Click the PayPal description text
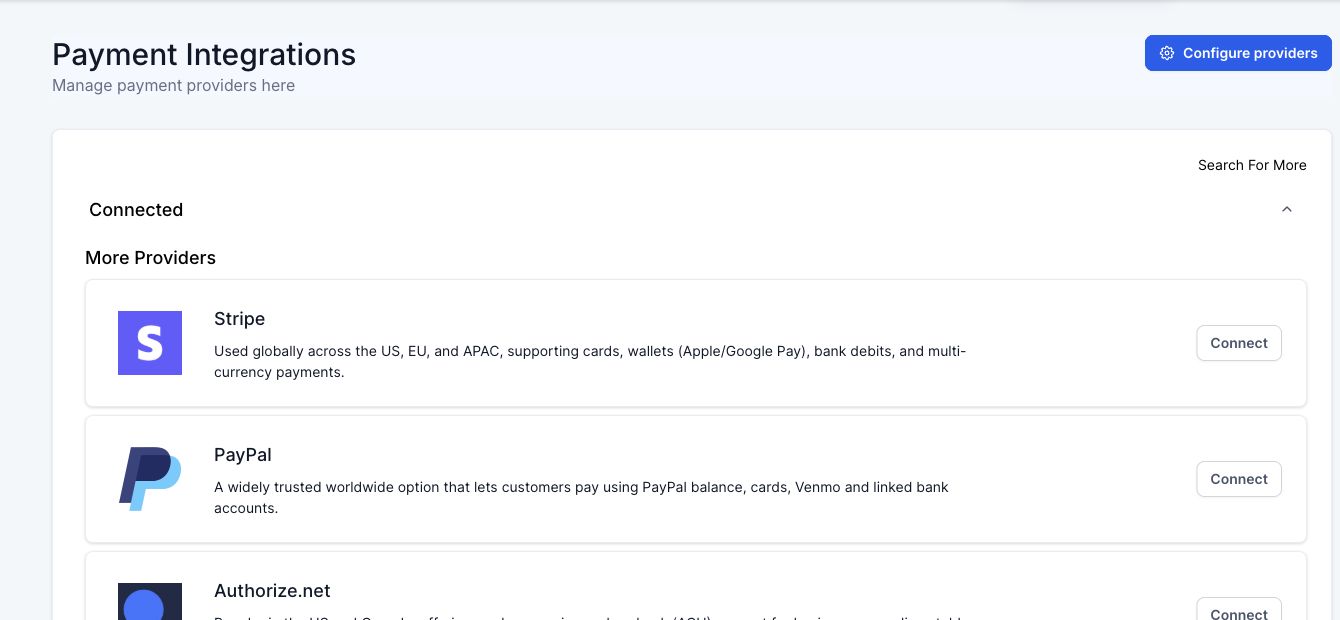The height and width of the screenshot is (620, 1340). pos(581,498)
